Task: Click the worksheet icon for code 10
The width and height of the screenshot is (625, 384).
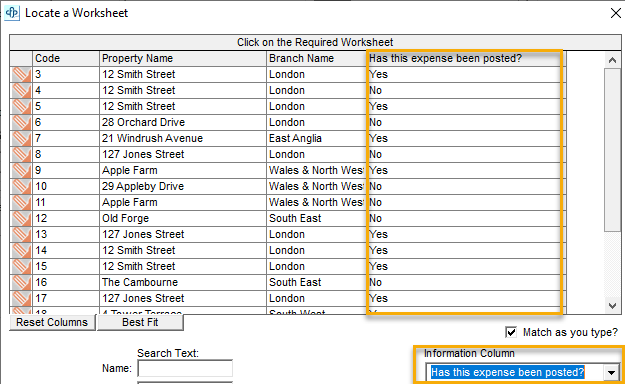Action: pyautogui.click(x=21, y=186)
